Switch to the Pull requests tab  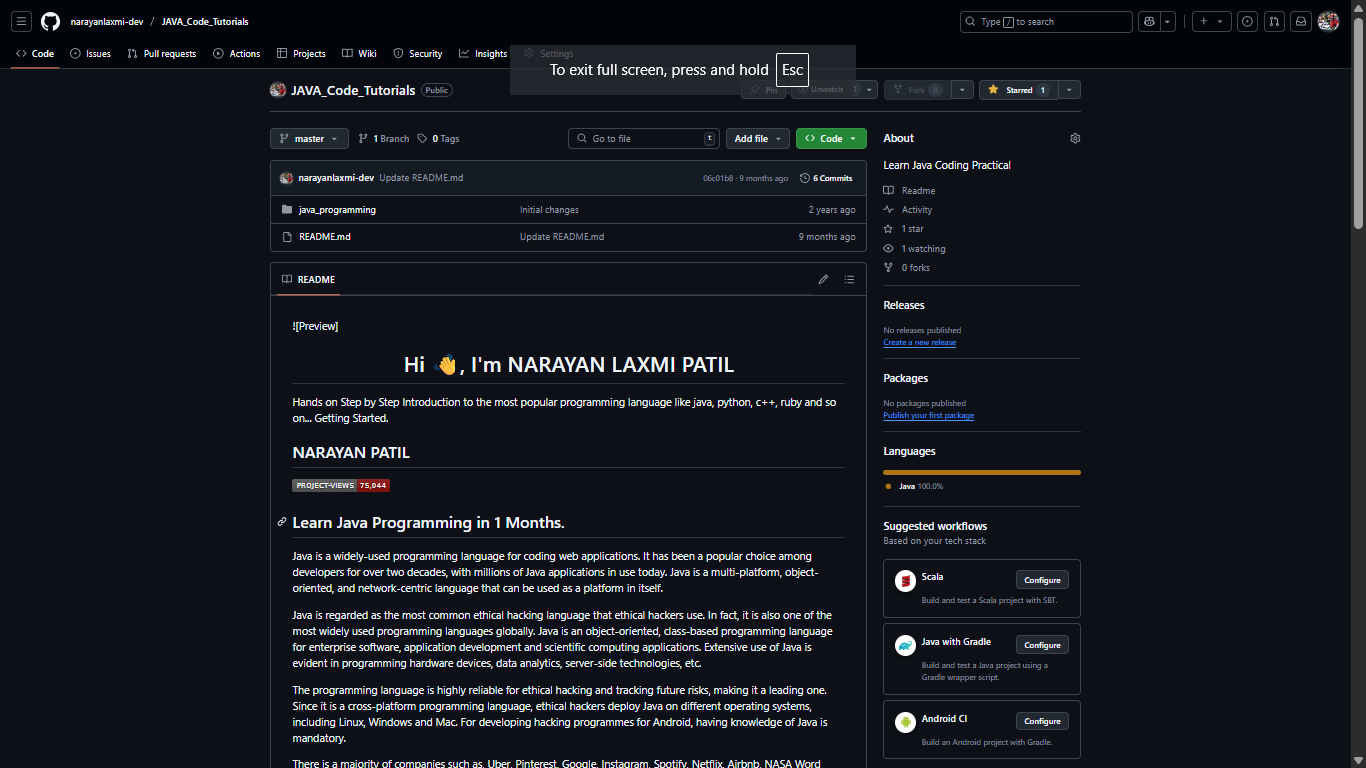162,54
